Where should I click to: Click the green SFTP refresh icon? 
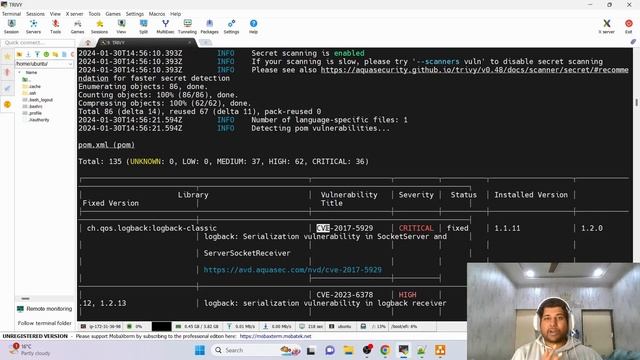(x=46, y=54)
